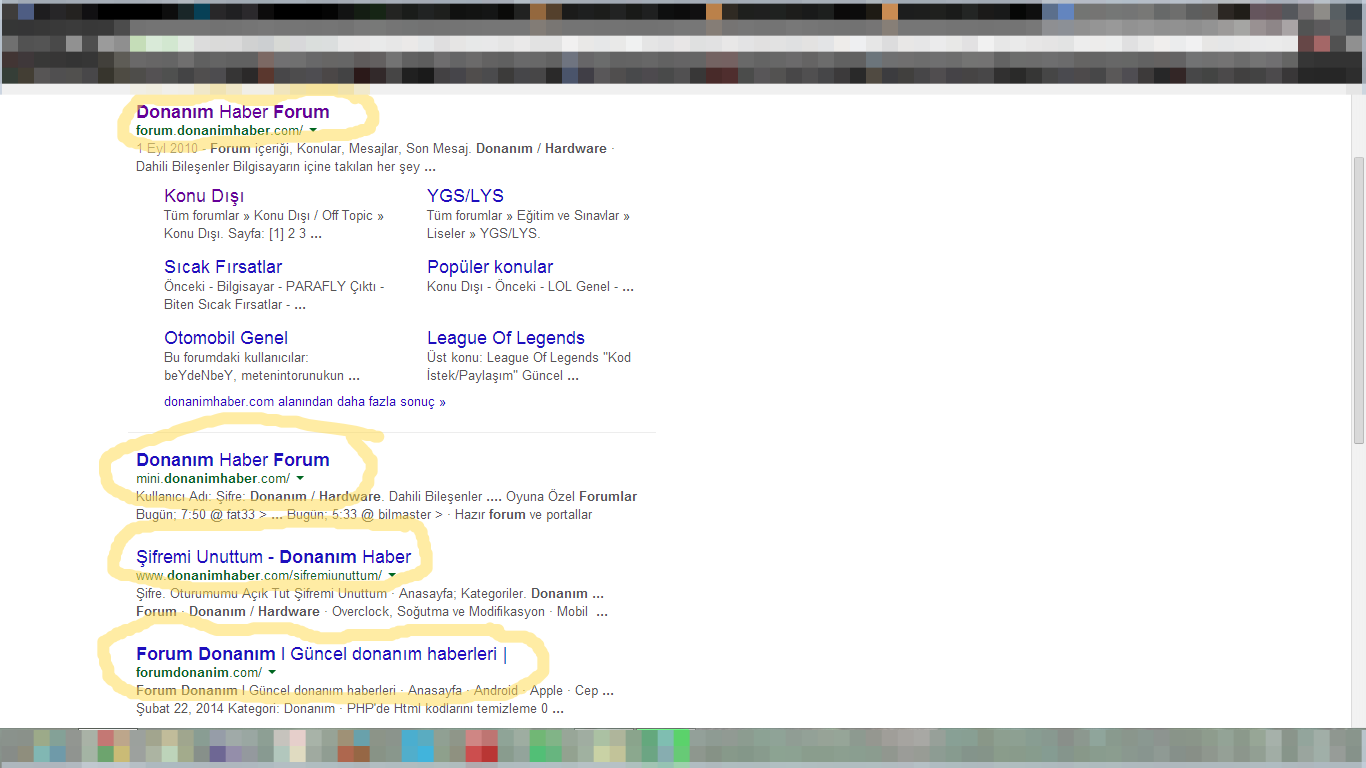Click the vertical page scrollbar thumb

coord(1358,300)
